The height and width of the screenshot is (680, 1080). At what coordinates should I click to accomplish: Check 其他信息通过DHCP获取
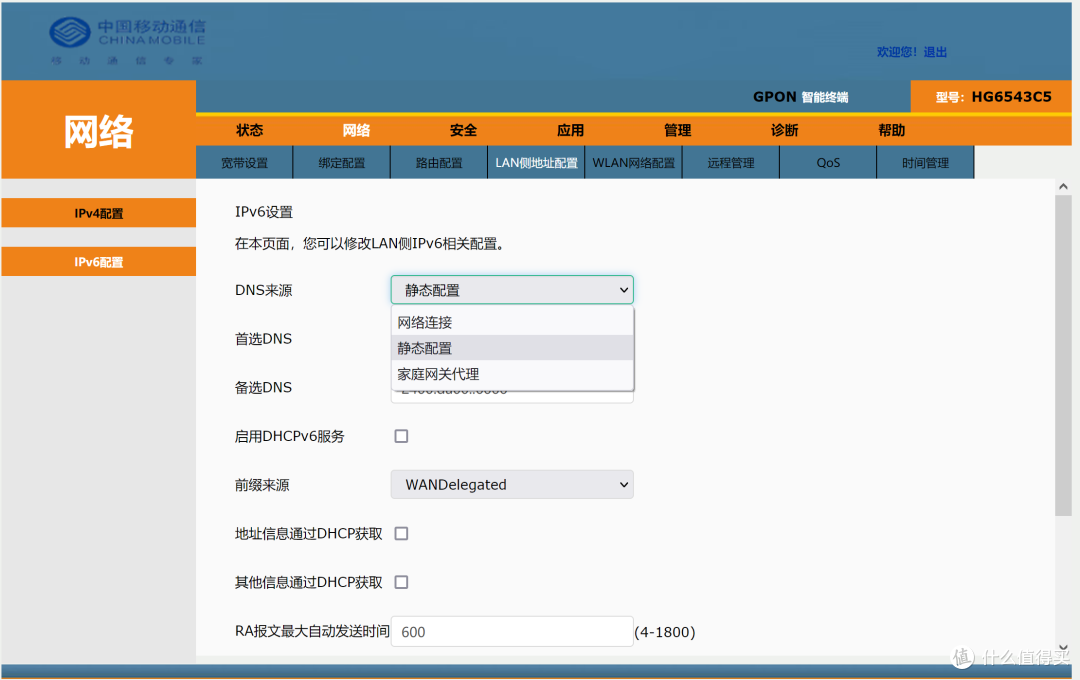[401, 581]
